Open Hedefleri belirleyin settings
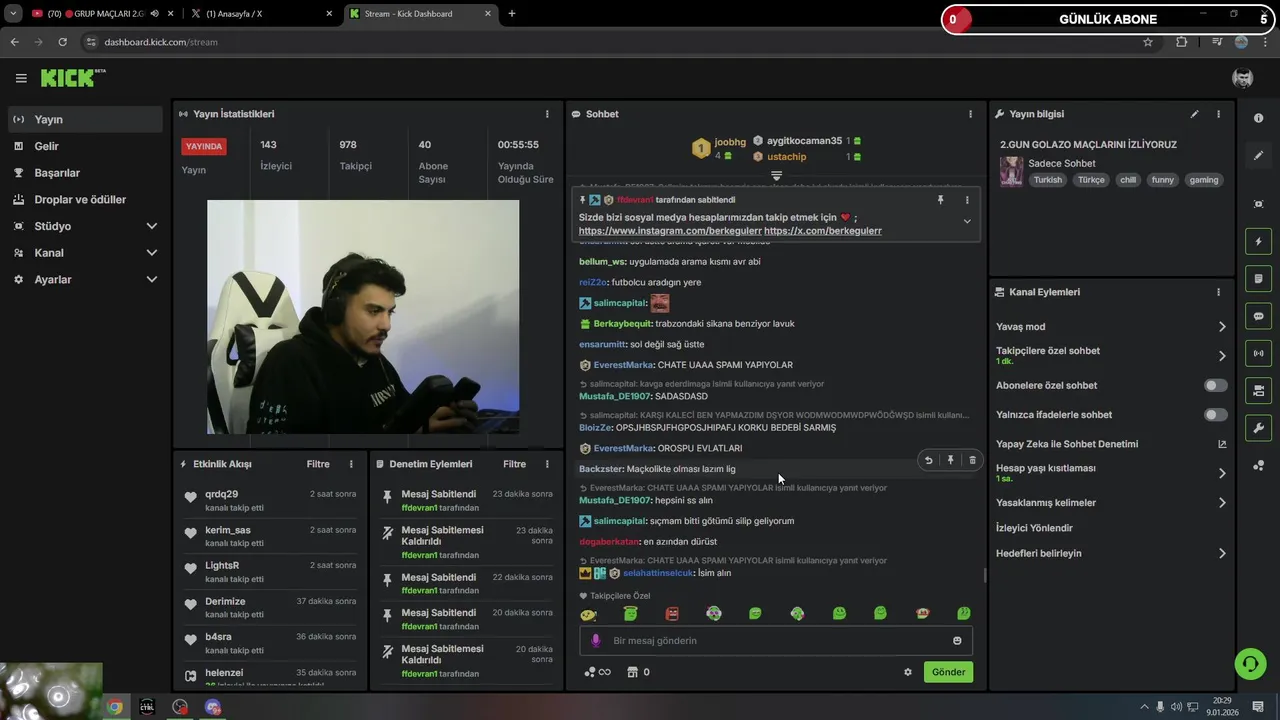This screenshot has width=1280, height=720. tap(1111, 553)
